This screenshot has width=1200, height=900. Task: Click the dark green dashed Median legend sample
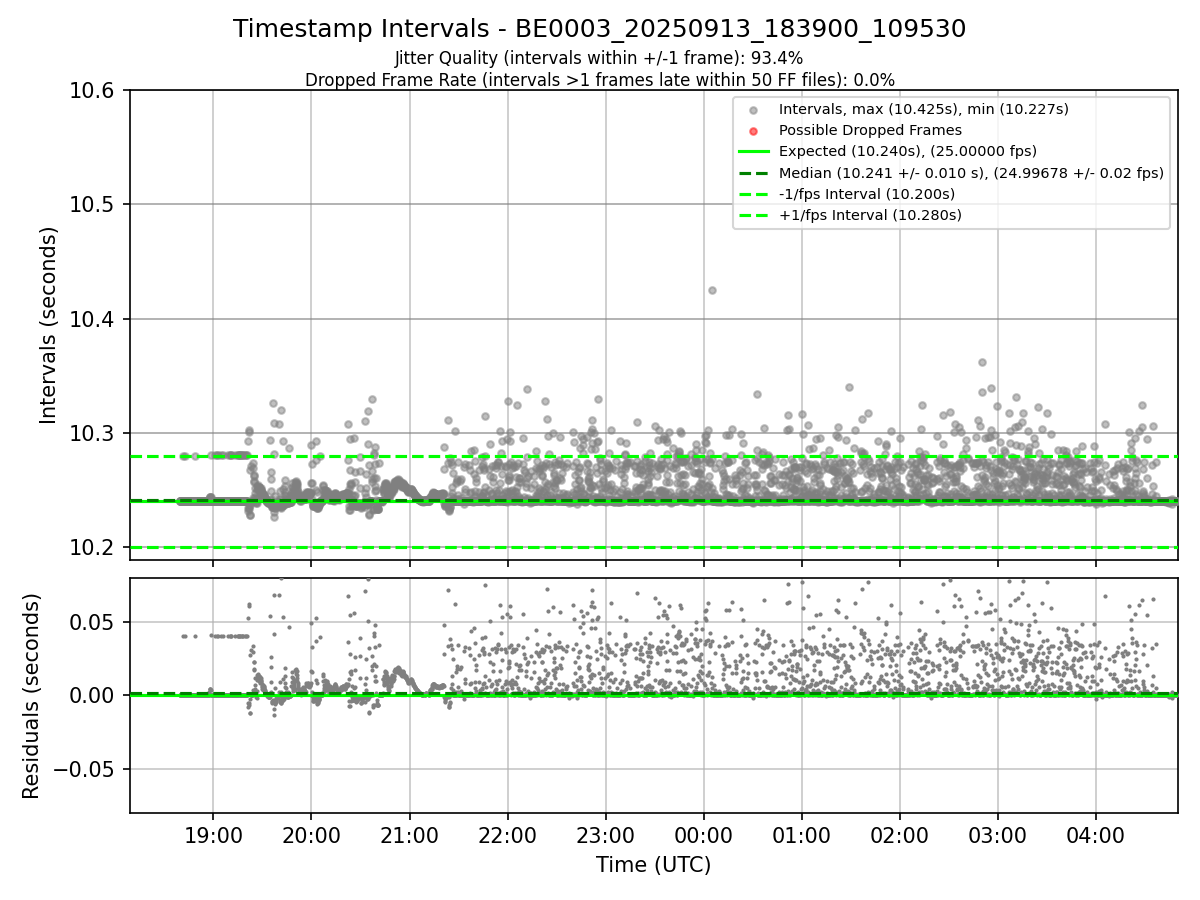754,173
